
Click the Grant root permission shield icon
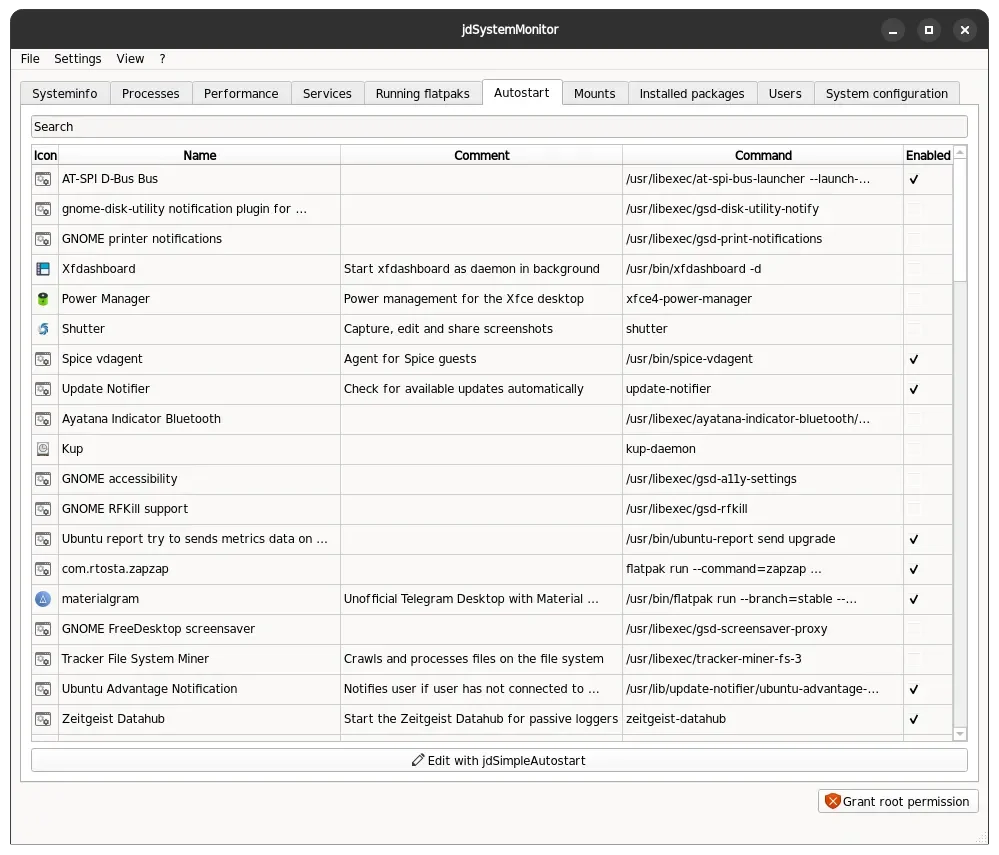832,801
